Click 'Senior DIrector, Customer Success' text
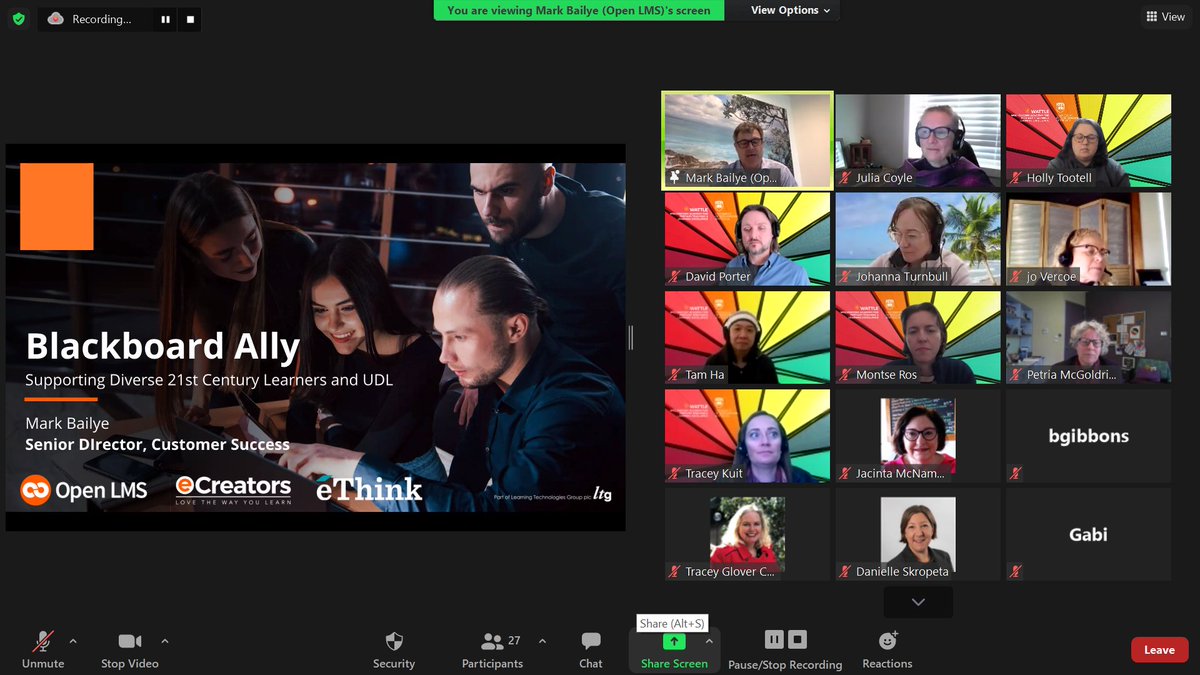 tap(157, 445)
